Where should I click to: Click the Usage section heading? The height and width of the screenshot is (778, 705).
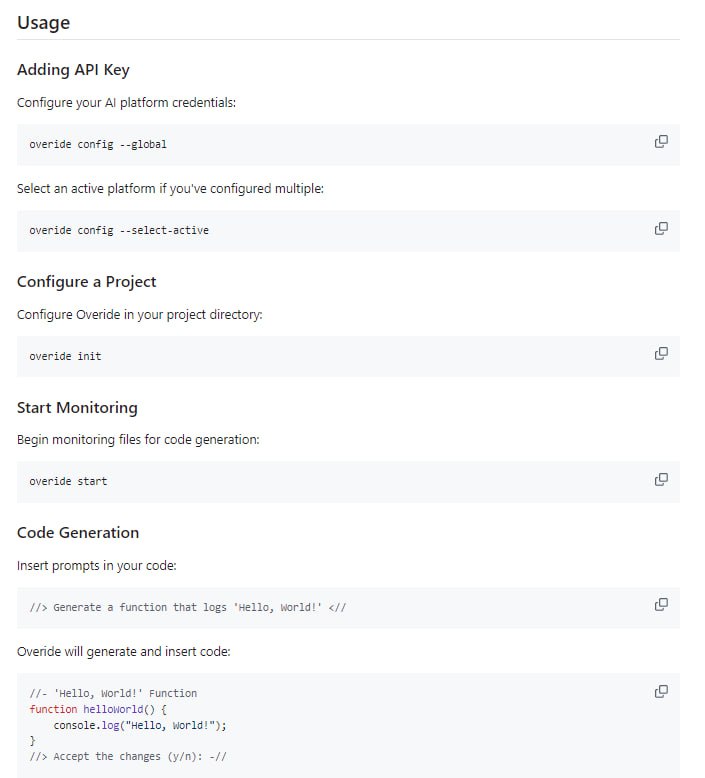click(x=43, y=22)
